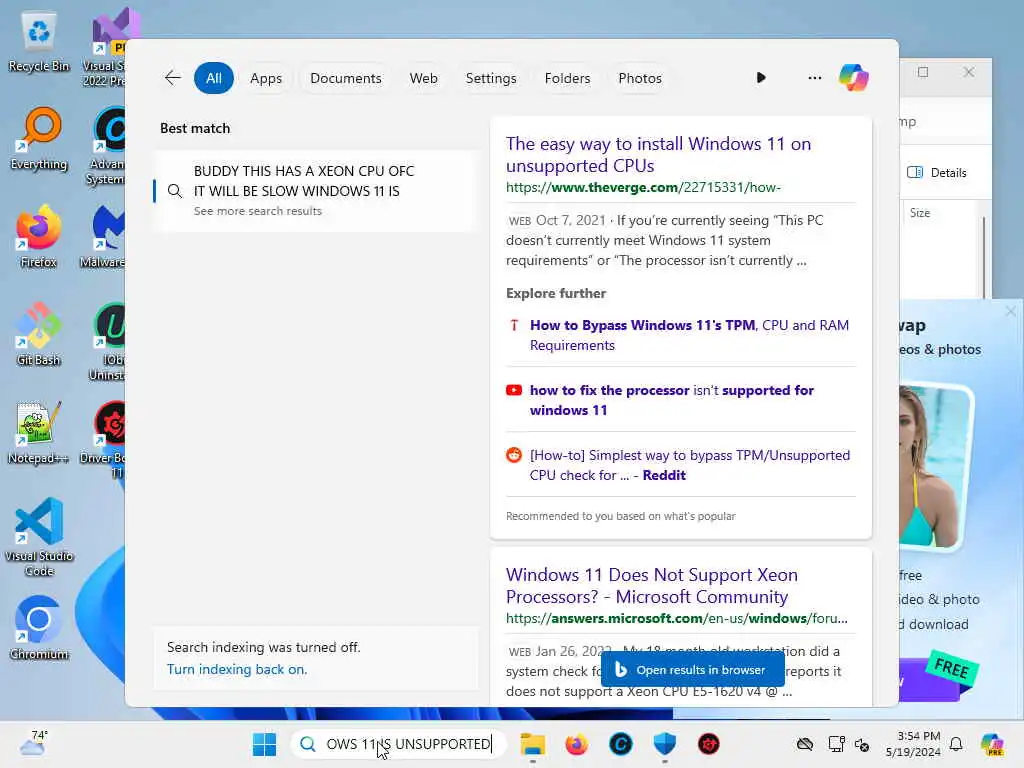Select the IObit Uninstaller desktop shortcut
Image resolution: width=1024 pixels, height=768 pixels.
click(107, 341)
